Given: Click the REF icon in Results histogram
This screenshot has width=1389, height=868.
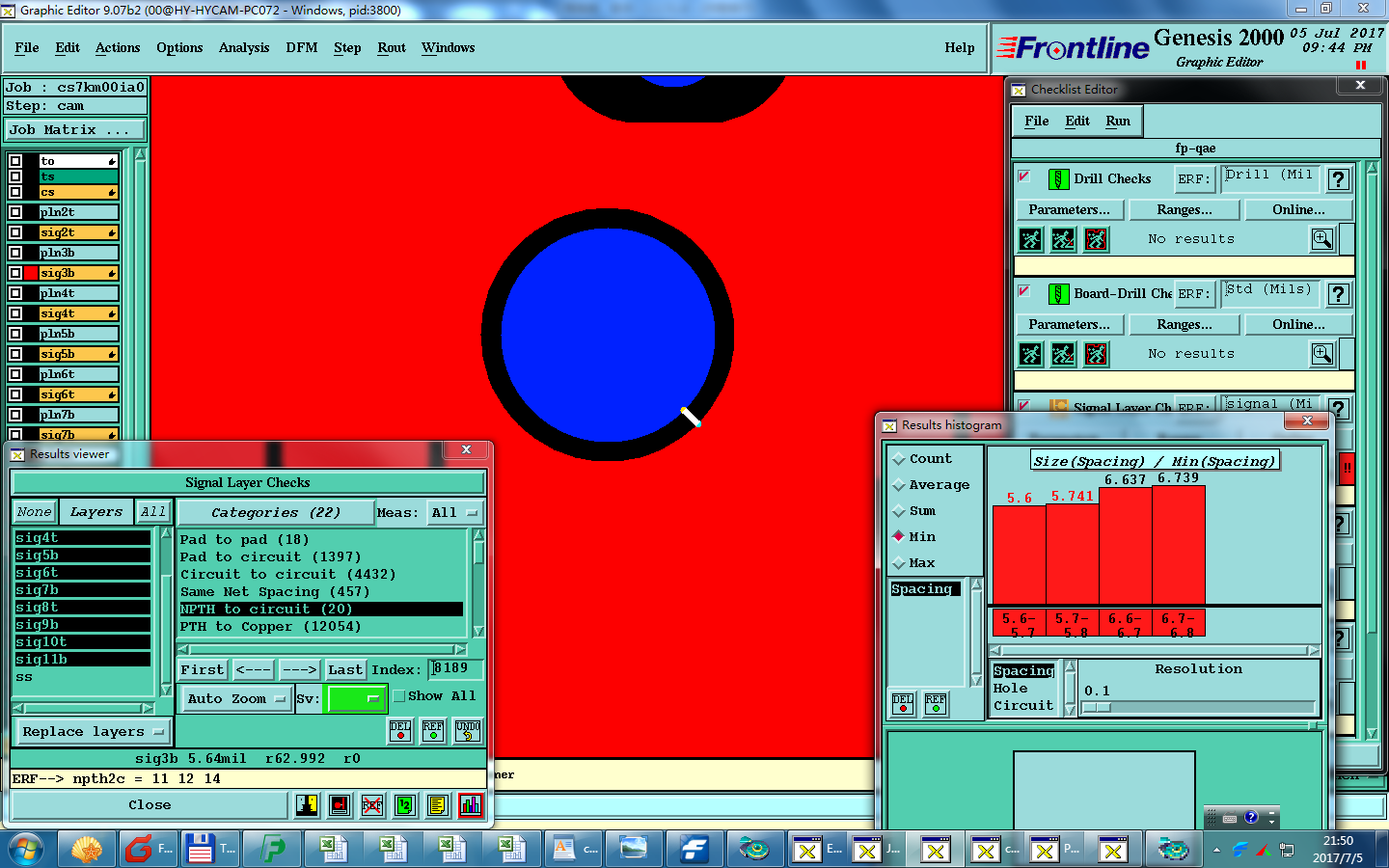Looking at the screenshot, I should click(936, 704).
